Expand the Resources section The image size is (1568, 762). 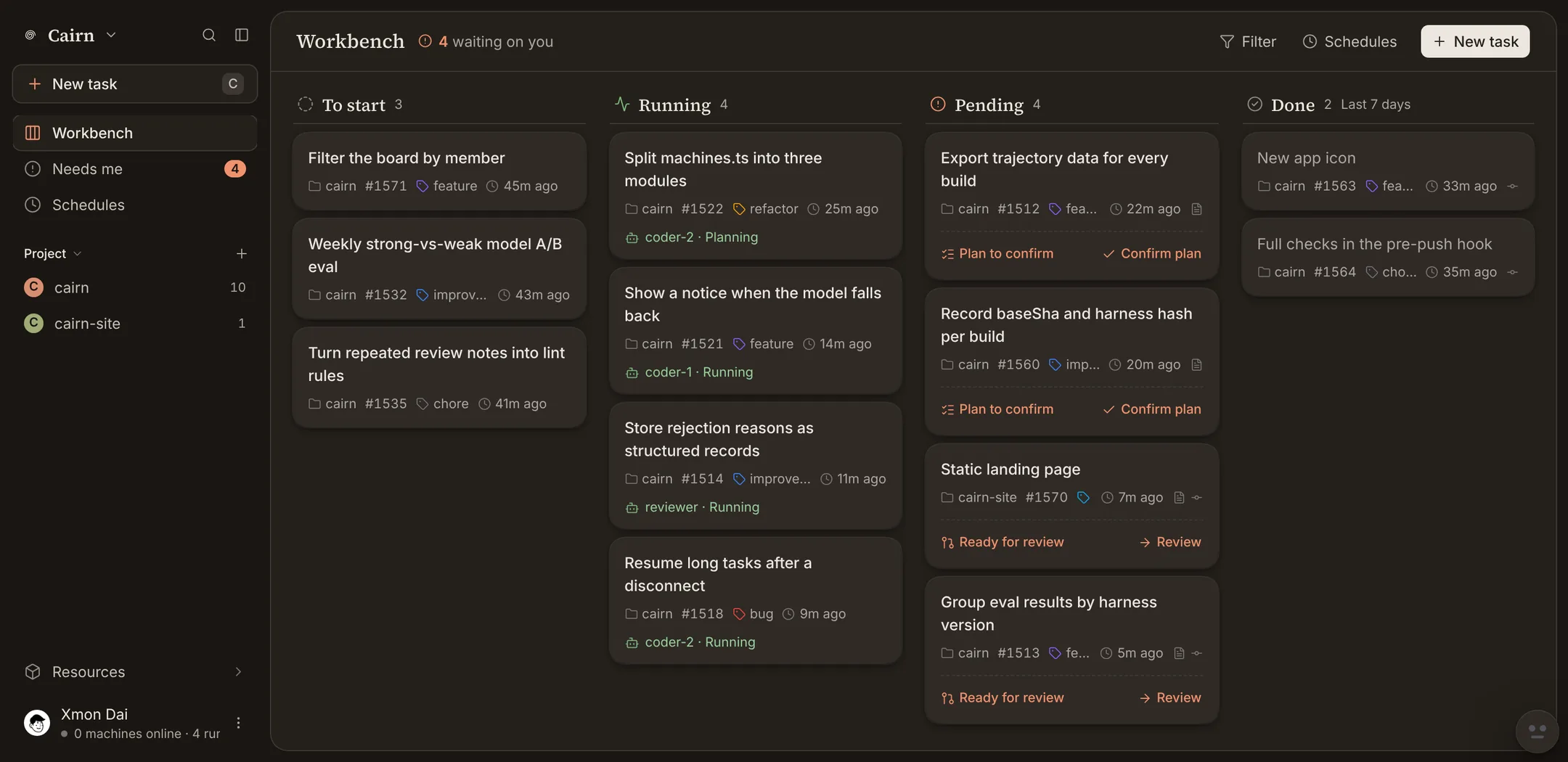click(135, 672)
